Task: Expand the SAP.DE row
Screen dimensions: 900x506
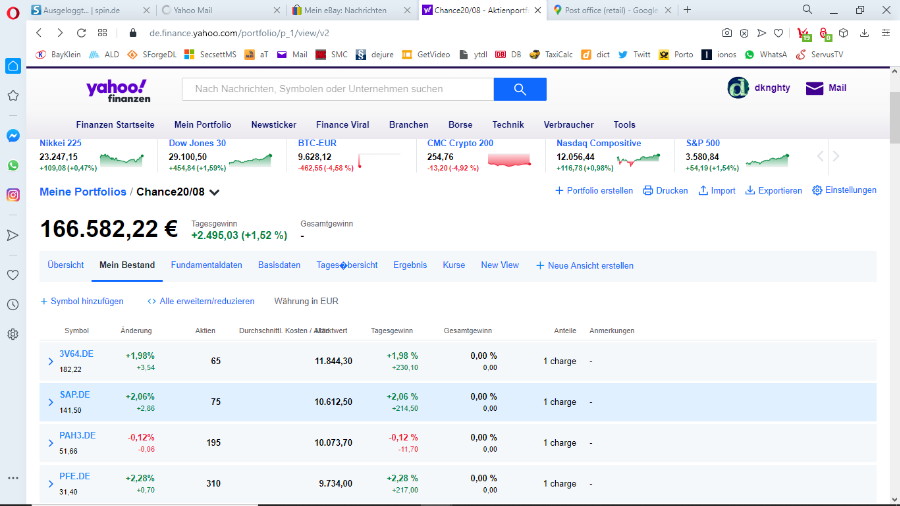Action: (x=51, y=402)
